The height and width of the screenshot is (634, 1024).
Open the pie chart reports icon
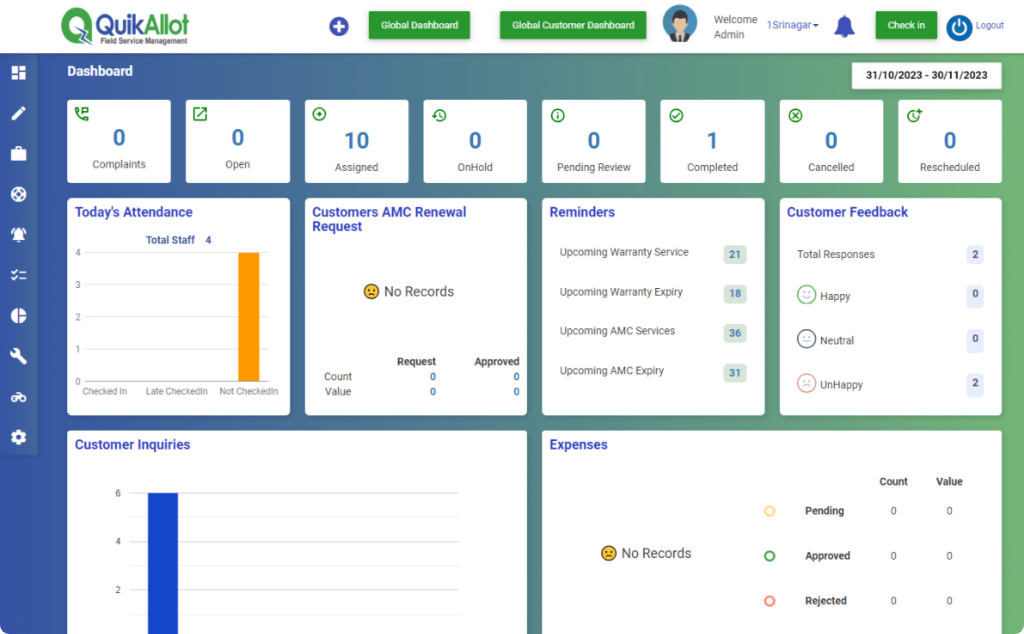pos(18,315)
